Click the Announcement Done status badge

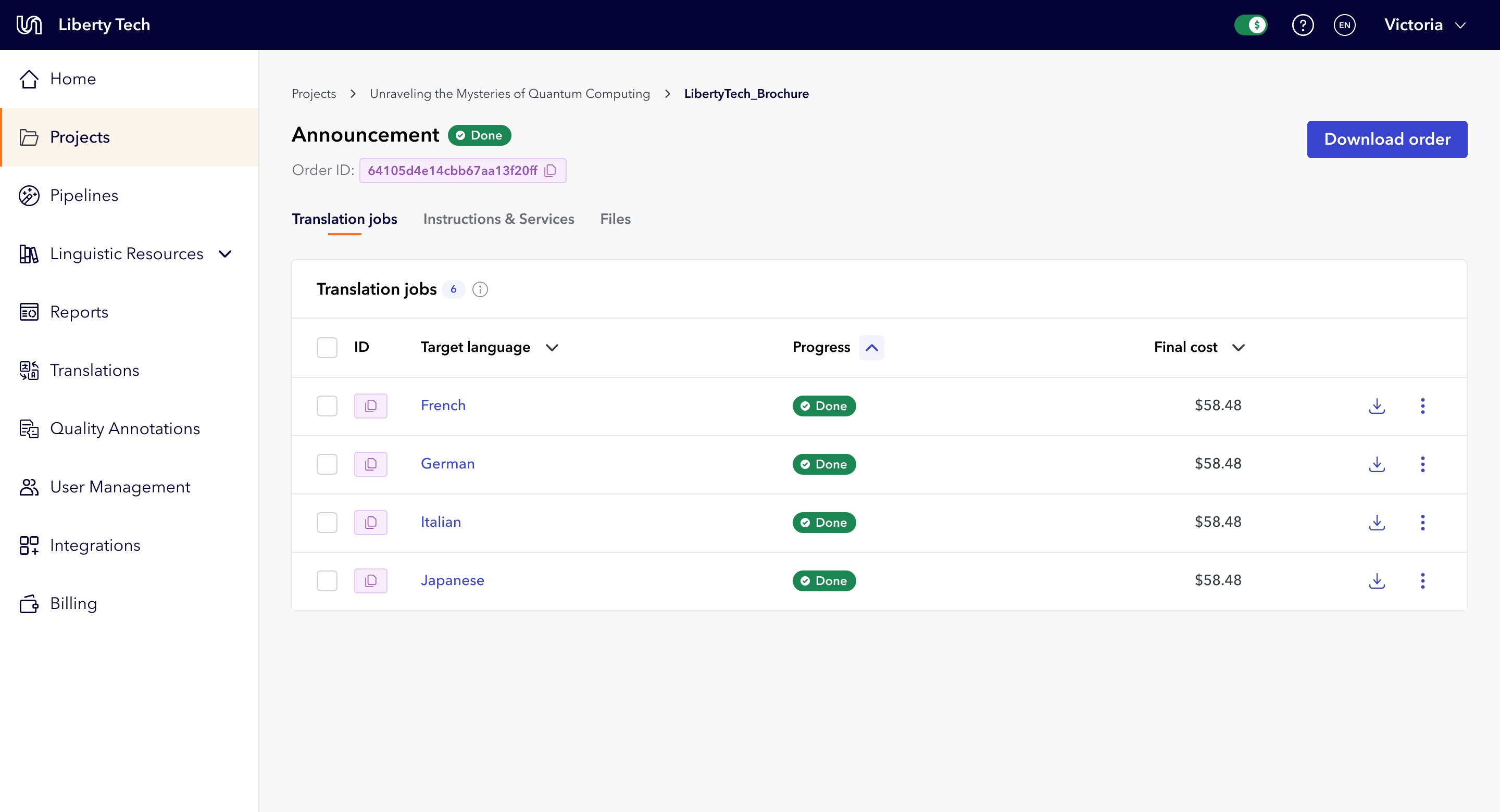click(479, 135)
